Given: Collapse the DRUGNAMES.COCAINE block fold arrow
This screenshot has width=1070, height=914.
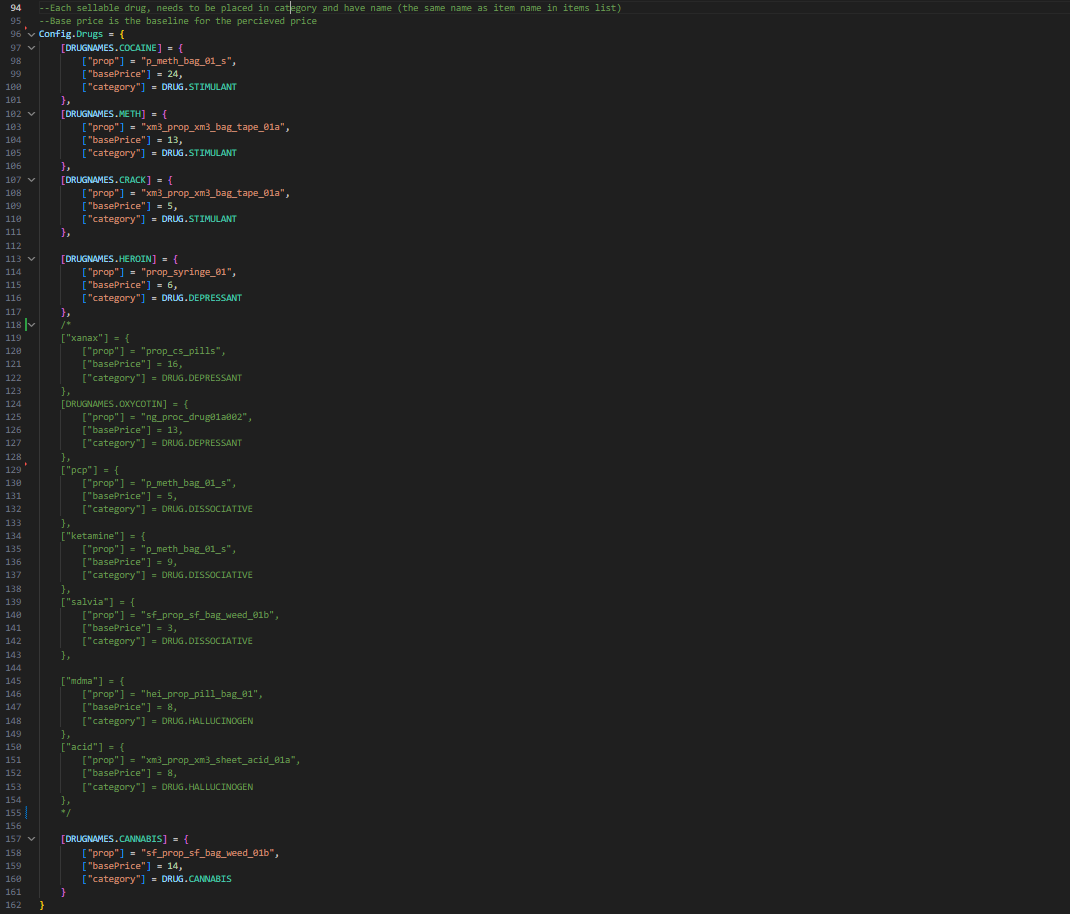Looking at the screenshot, I should 31,48.
